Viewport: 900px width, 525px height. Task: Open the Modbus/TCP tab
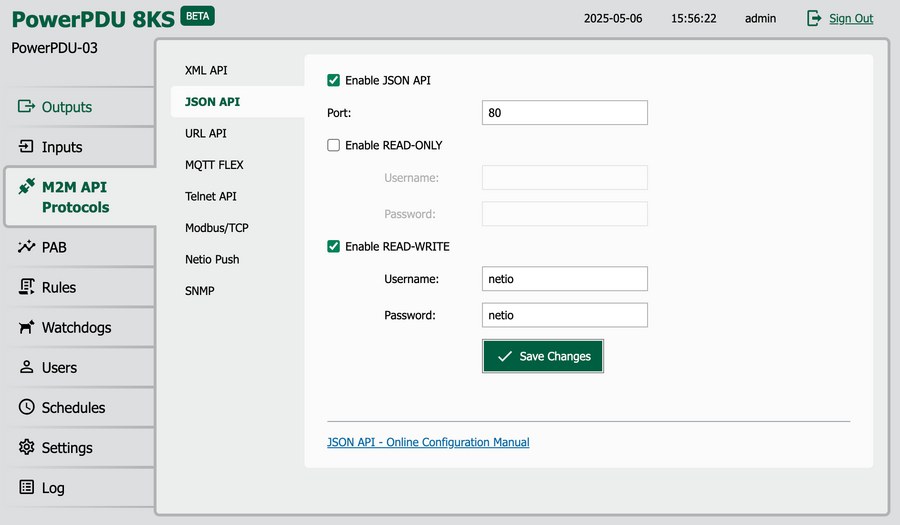click(216, 228)
